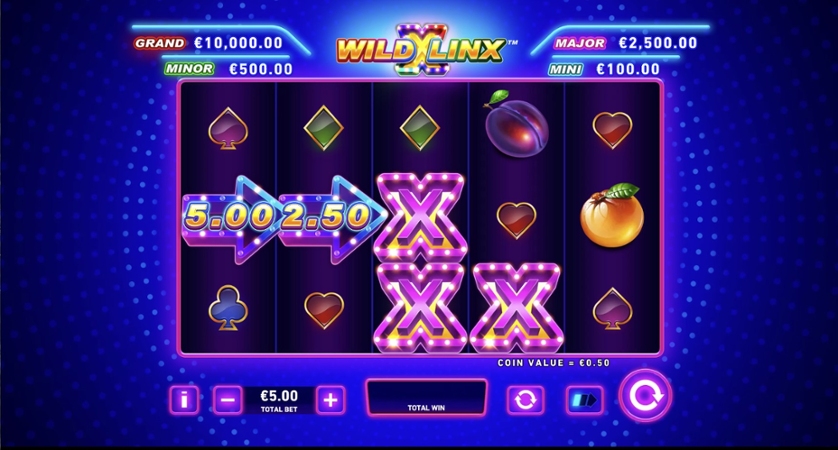Click the €5.00 total bet field
Screen dimensions: 838x450
279,400
